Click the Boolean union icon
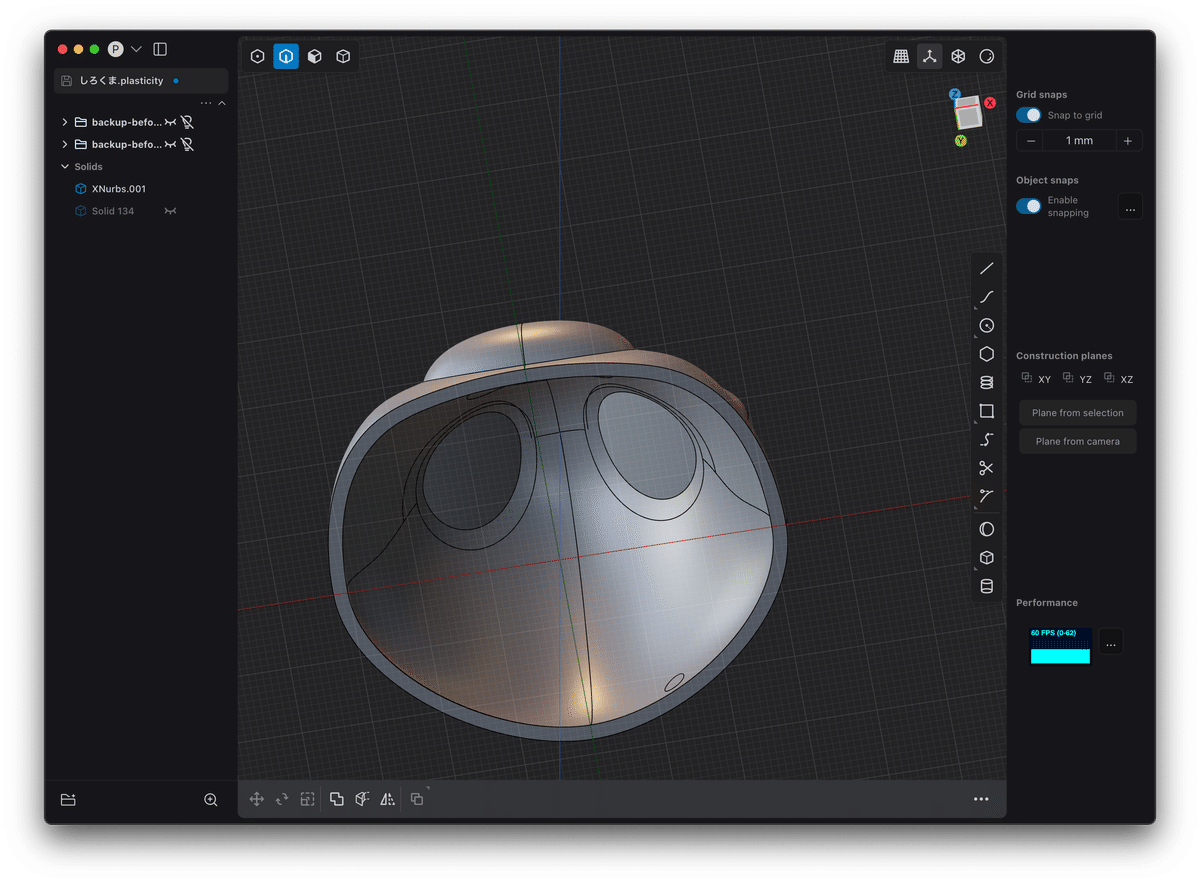This screenshot has width=1200, height=883. click(x=337, y=799)
